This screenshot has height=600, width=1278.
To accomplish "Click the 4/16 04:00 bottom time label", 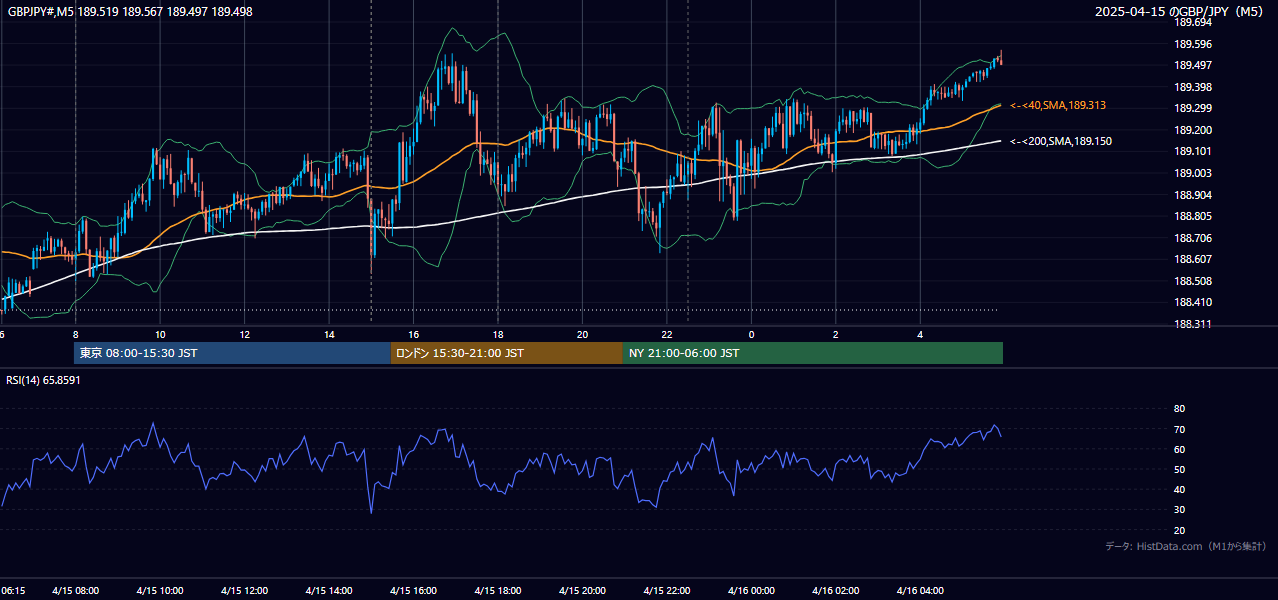I will pos(920,591).
